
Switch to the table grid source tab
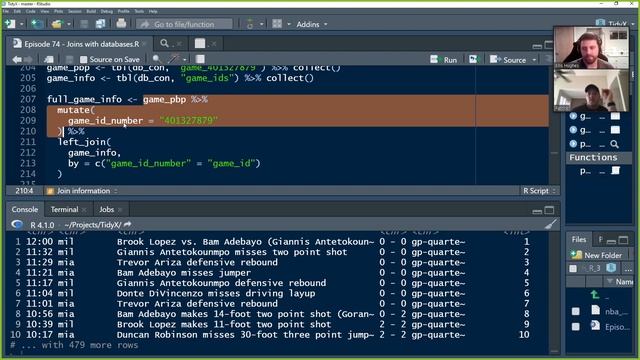200,43
